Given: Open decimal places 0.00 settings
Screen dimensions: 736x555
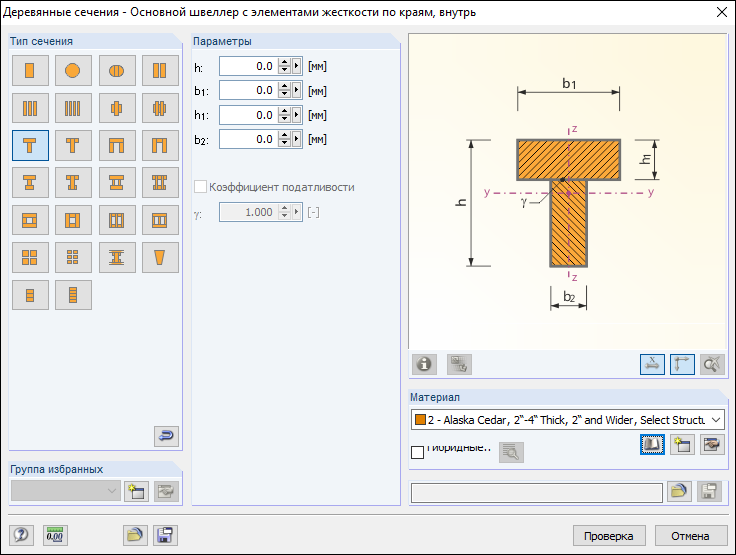Looking at the screenshot, I should click(55, 535).
